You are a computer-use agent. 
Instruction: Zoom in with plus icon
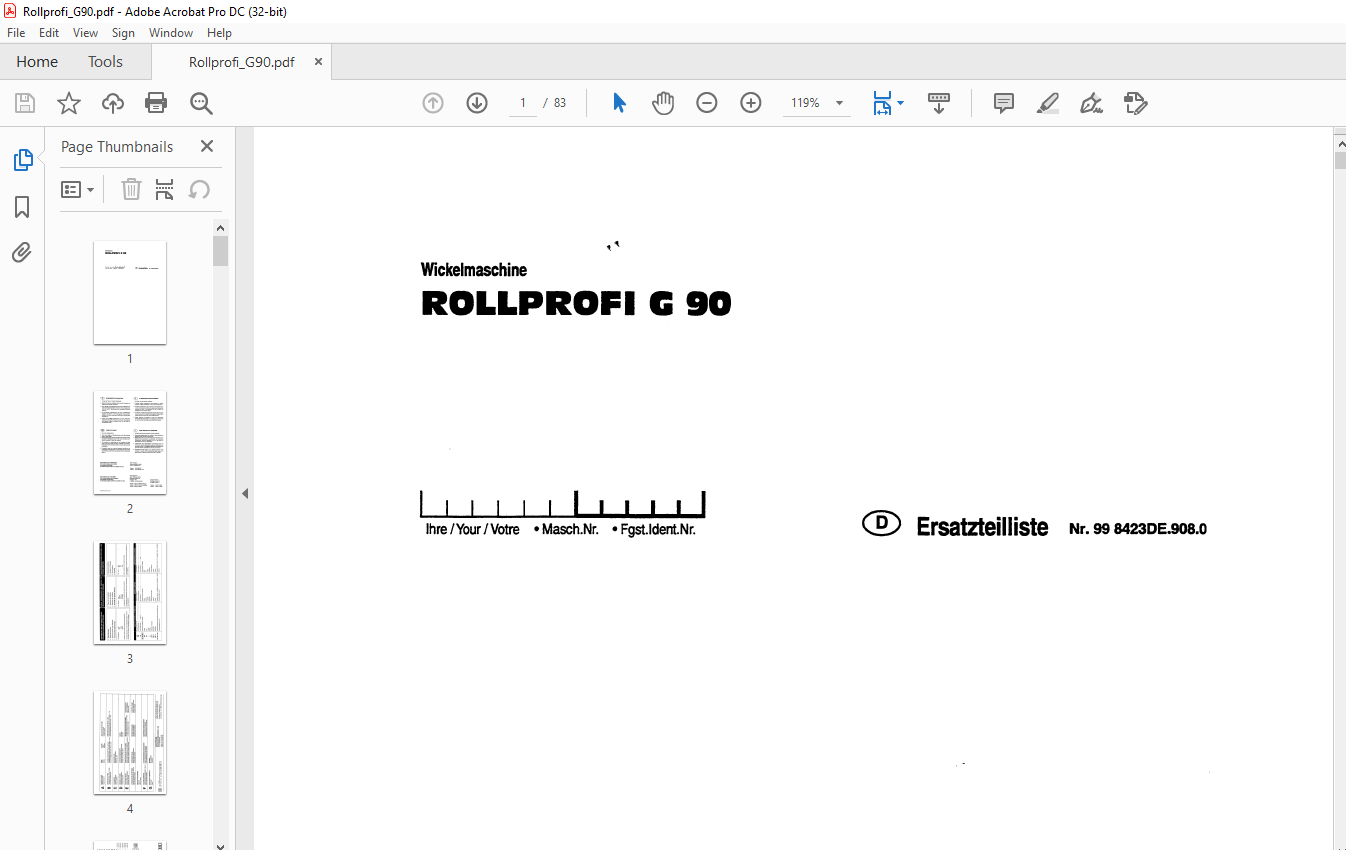click(751, 103)
